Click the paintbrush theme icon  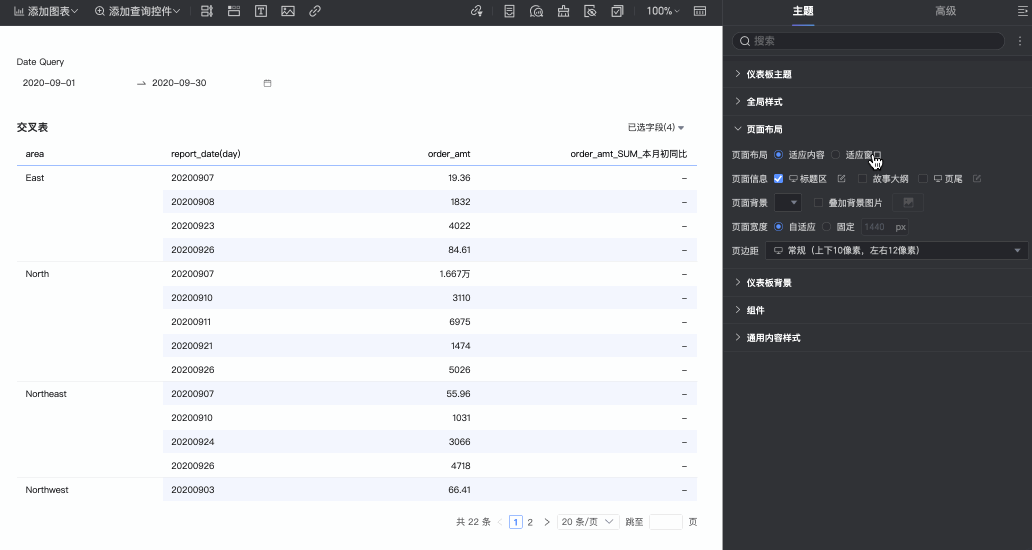click(563, 11)
